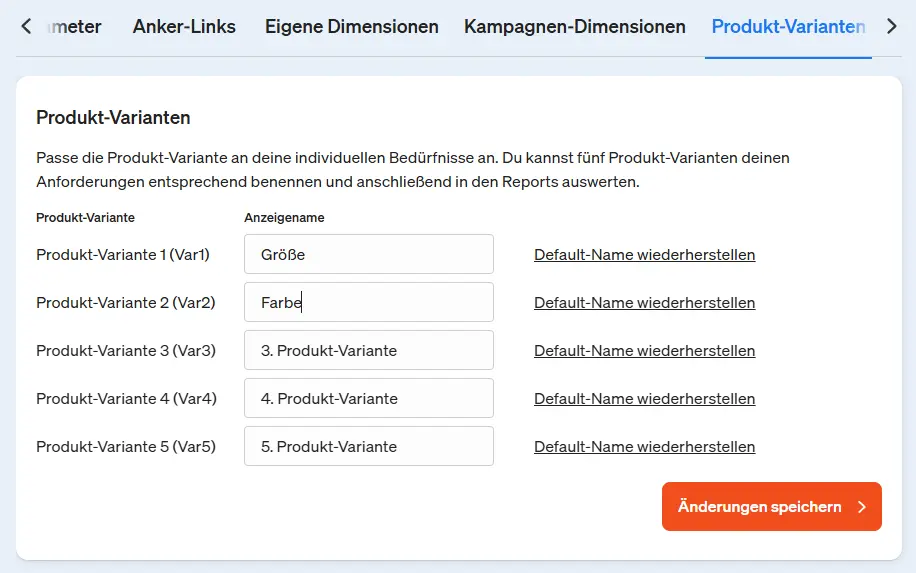
Task: Reset Var2 to its default name
Action: click(644, 303)
